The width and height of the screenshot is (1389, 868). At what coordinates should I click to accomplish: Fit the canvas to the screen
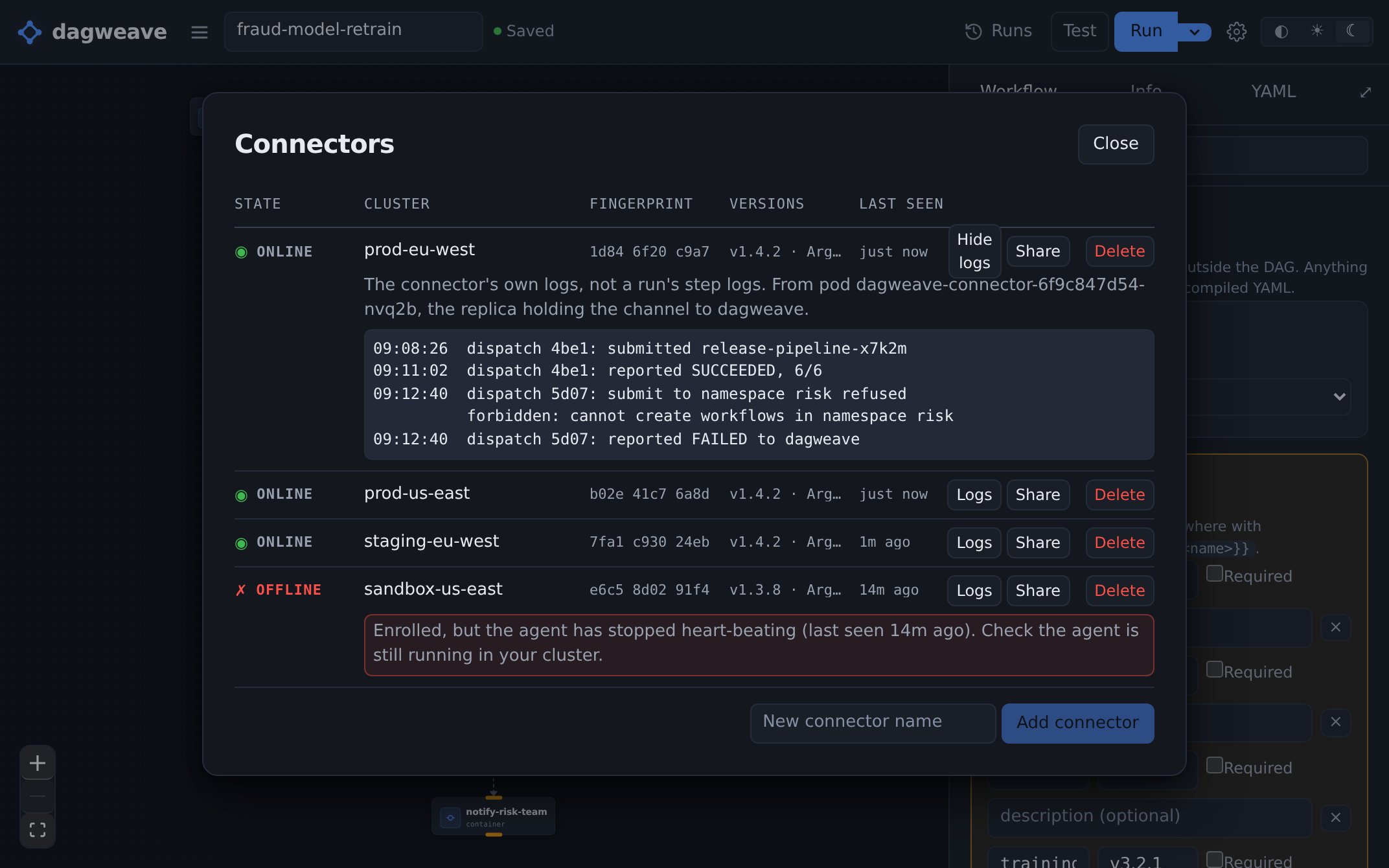pyautogui.click(x=38, y=830)
